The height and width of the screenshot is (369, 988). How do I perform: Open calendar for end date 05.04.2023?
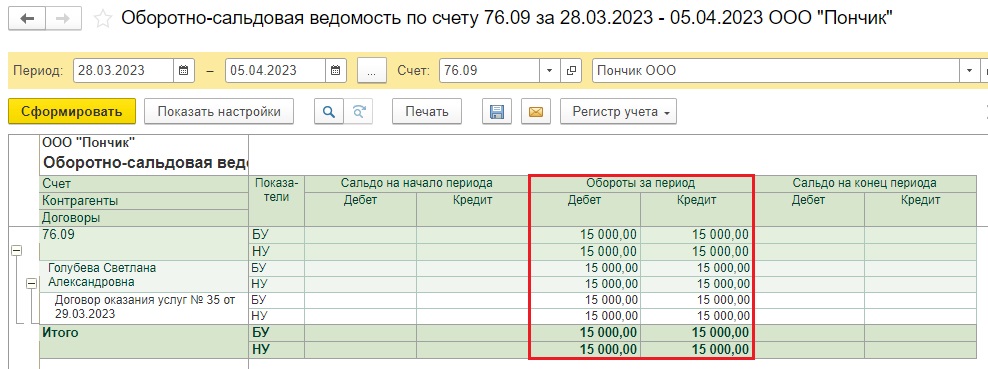click(335, 71)
